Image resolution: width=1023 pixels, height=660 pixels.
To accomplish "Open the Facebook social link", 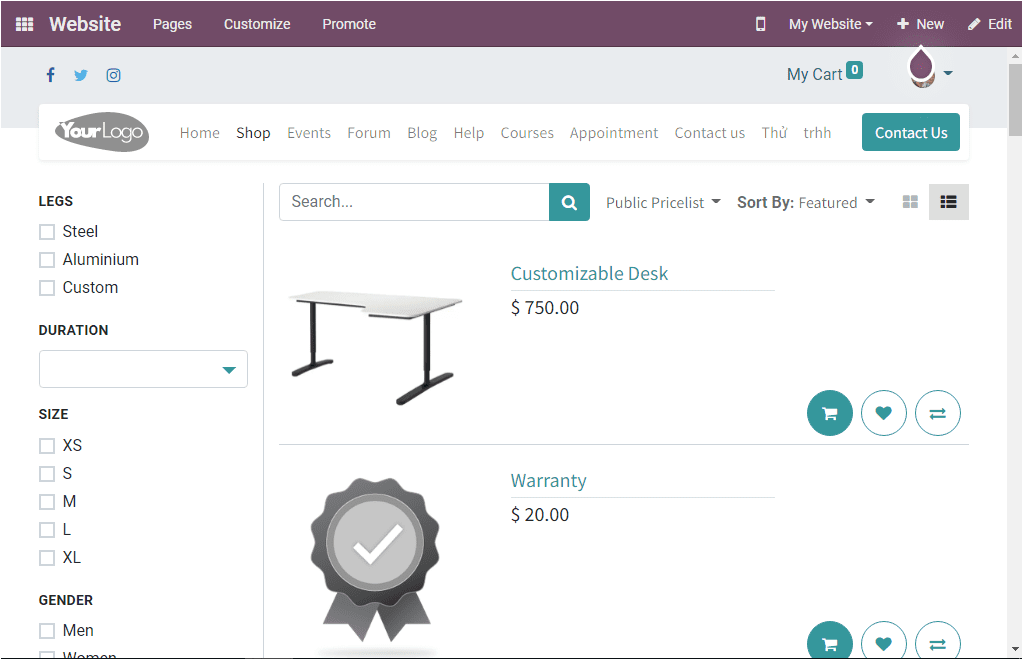I will [x=50, y=74].
